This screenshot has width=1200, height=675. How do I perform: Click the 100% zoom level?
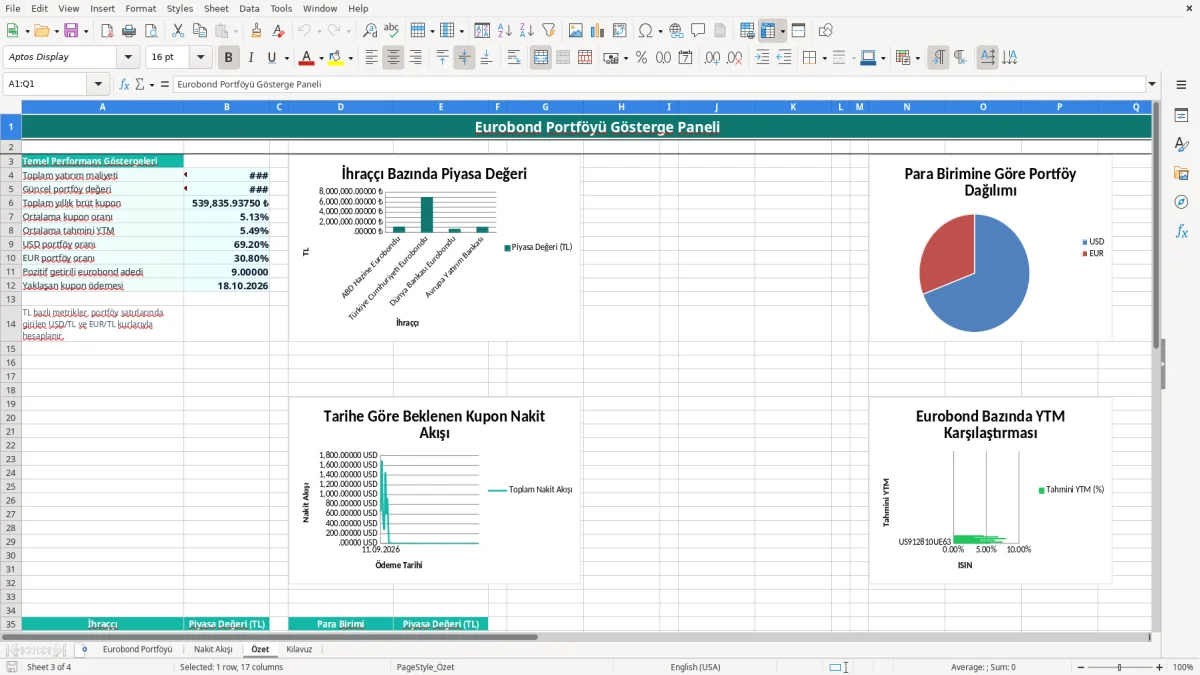coord(1183,667)
